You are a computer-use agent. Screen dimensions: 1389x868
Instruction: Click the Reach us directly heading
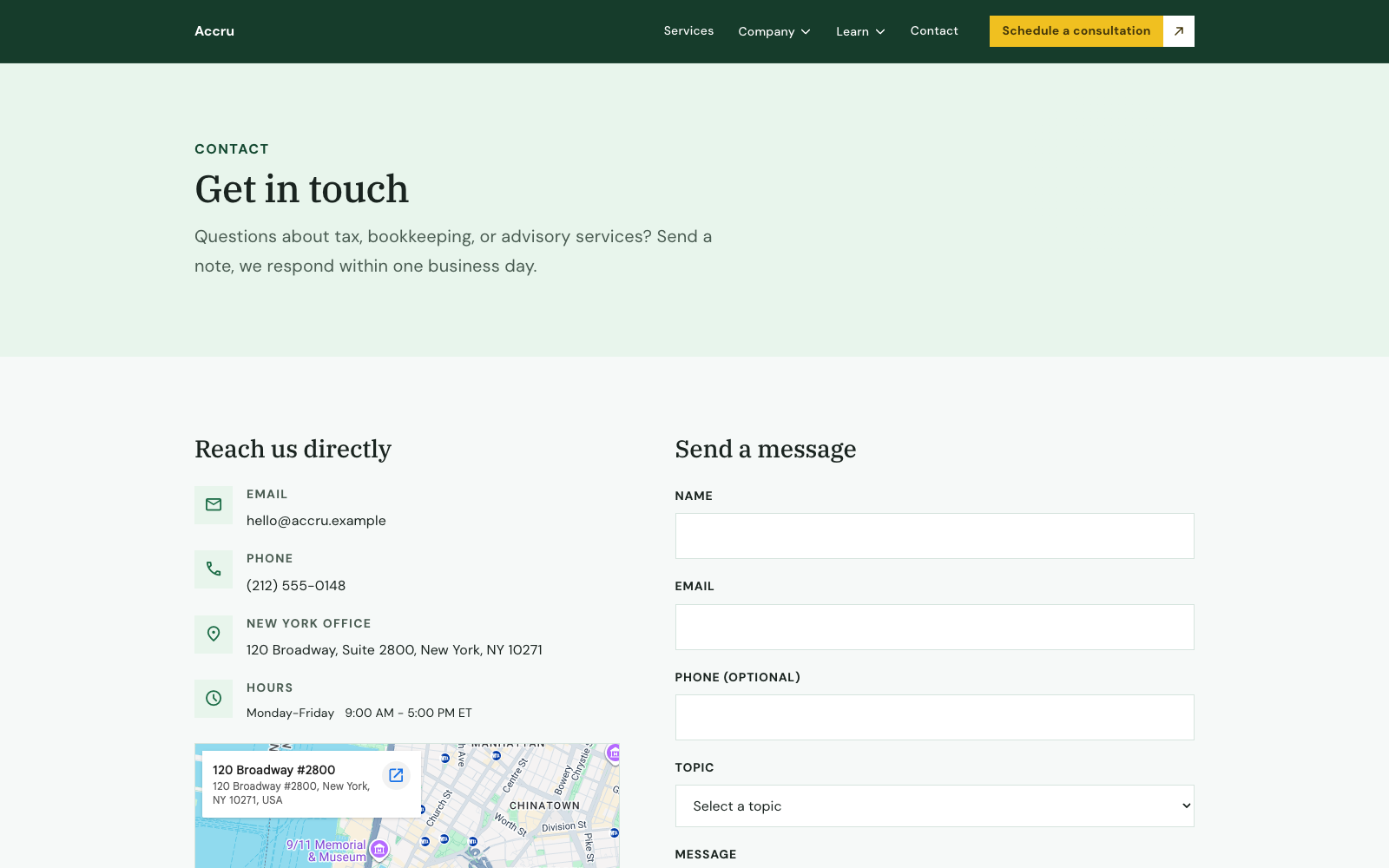click(293, 450)
